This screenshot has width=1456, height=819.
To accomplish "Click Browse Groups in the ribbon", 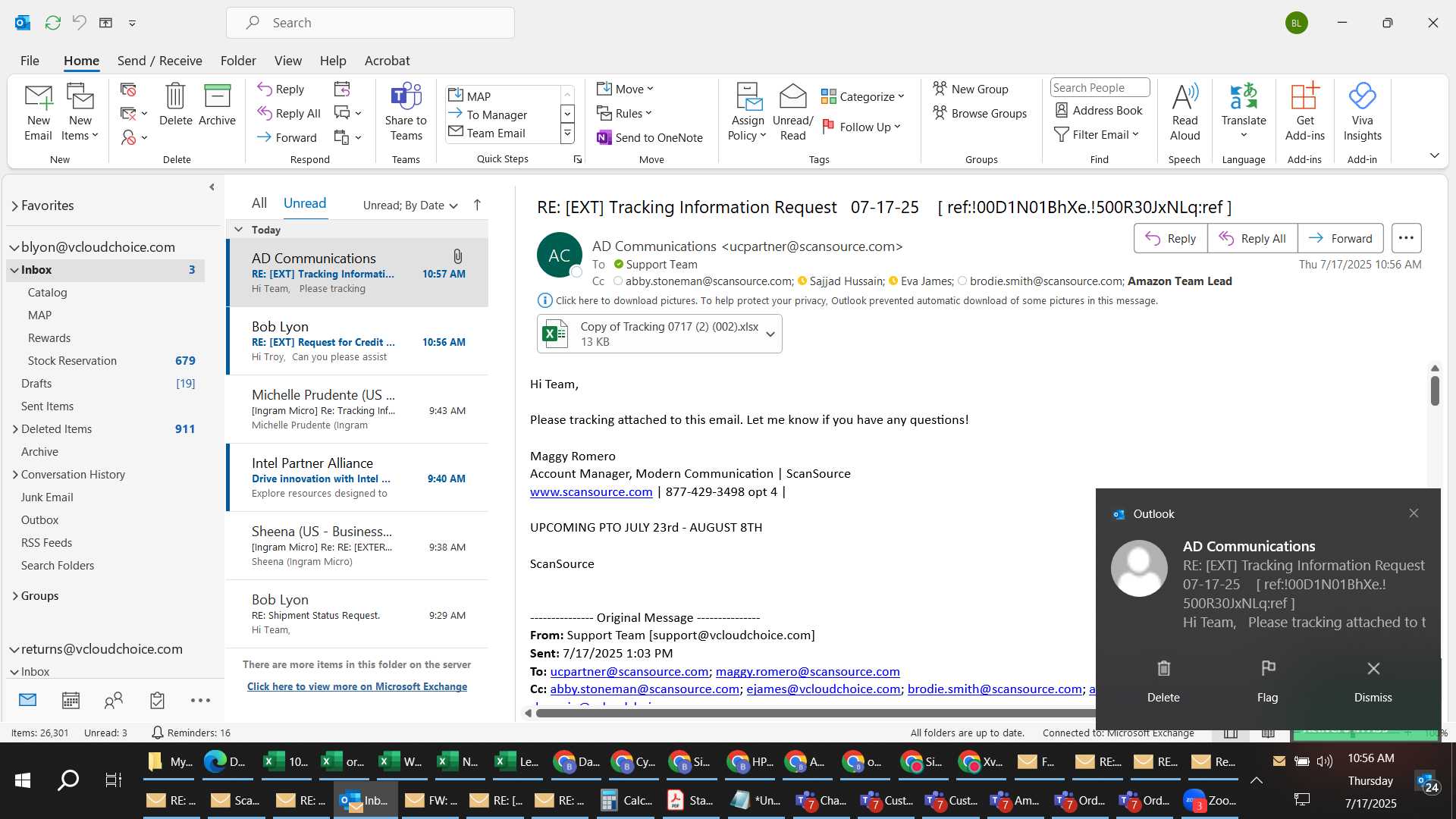I will coord(980,114).
